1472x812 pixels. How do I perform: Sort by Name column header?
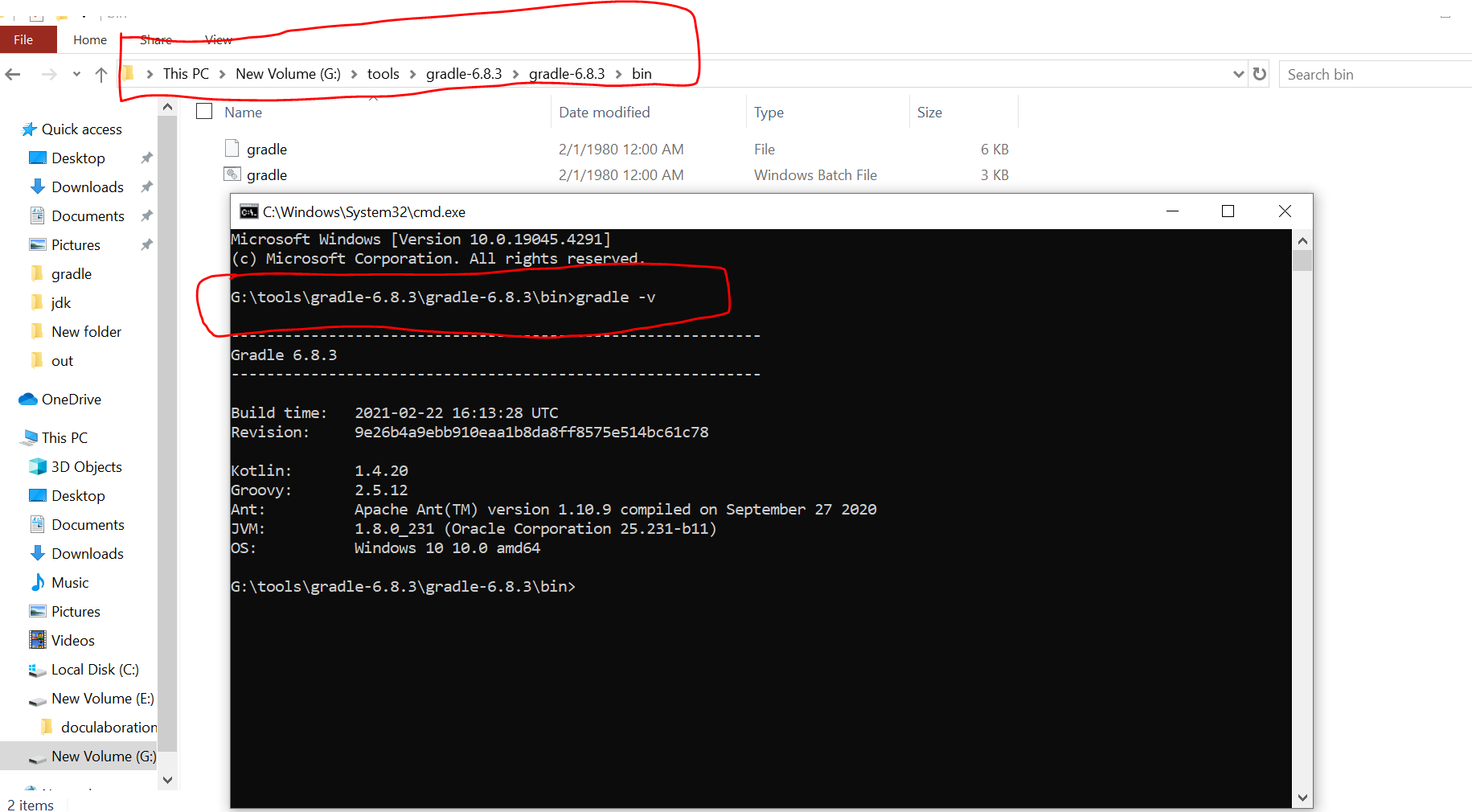[x=243, y=113]
